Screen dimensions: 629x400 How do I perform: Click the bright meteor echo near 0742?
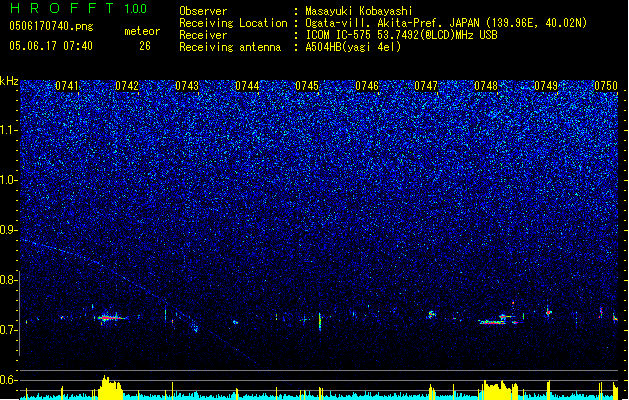coord(109,318)
